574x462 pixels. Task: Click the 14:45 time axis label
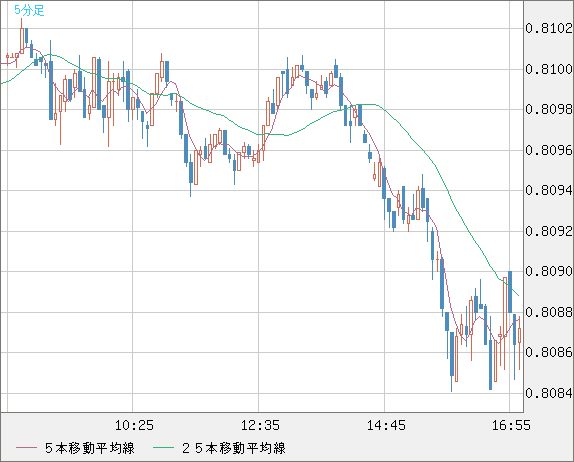pyautogui.click(x=386, y=425)
